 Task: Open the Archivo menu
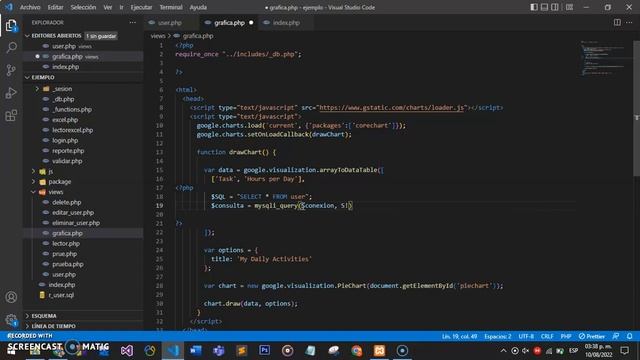(30, 7)
